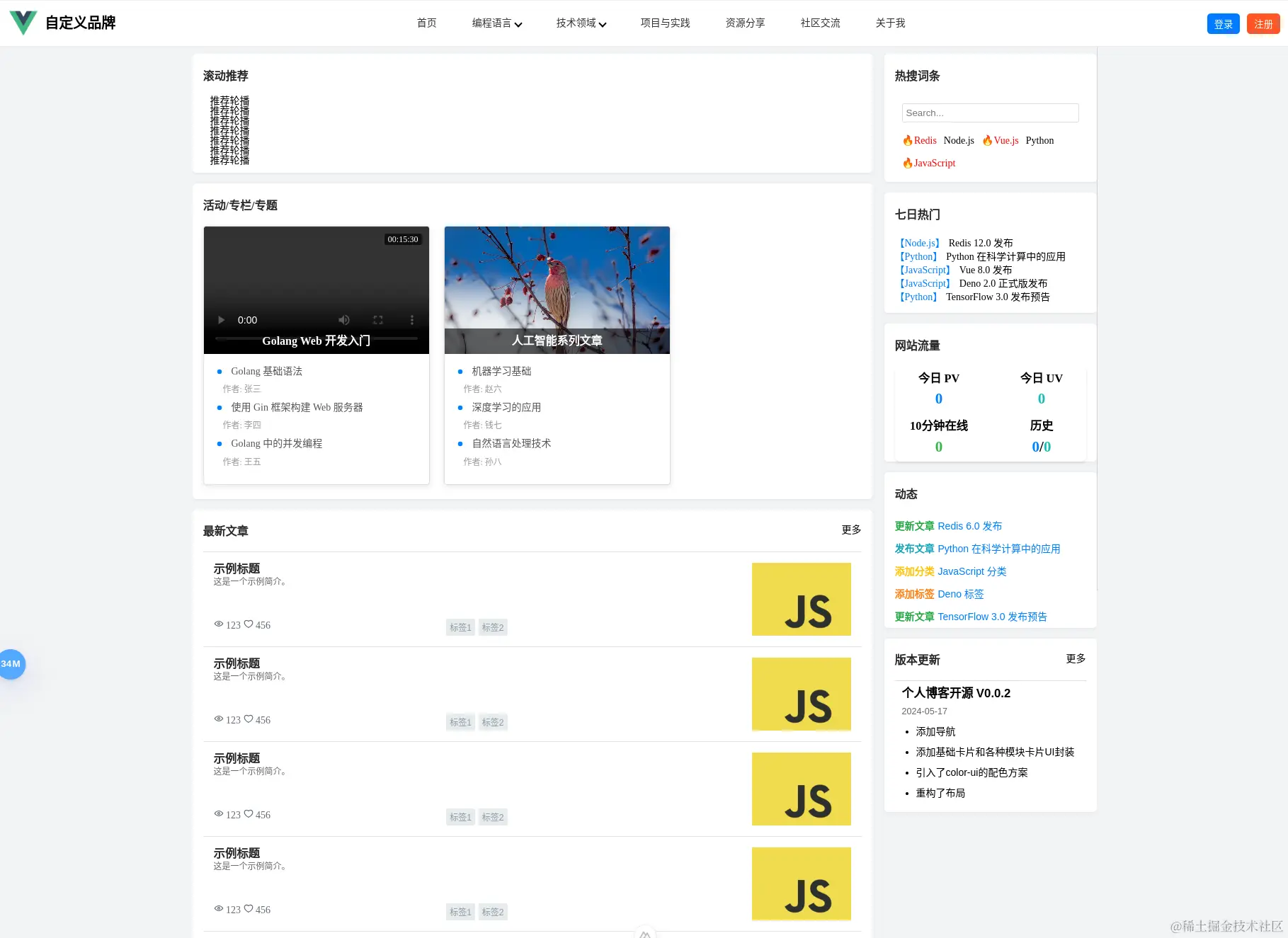The height and width of the screenshot is (938, 1288).
Task: Open the Redis 12.0 发布 hot article
Action: [981, 243]
